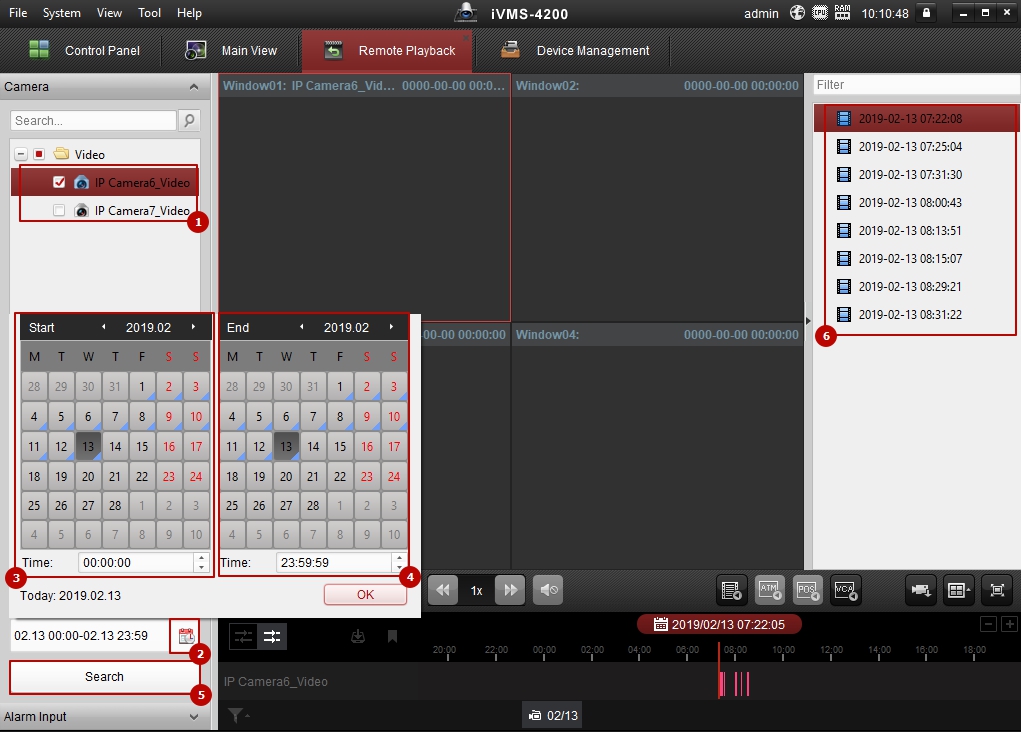This screenshot has height=732, width=1021.
Task: Confirm the date range with OK
Action: 365,594
